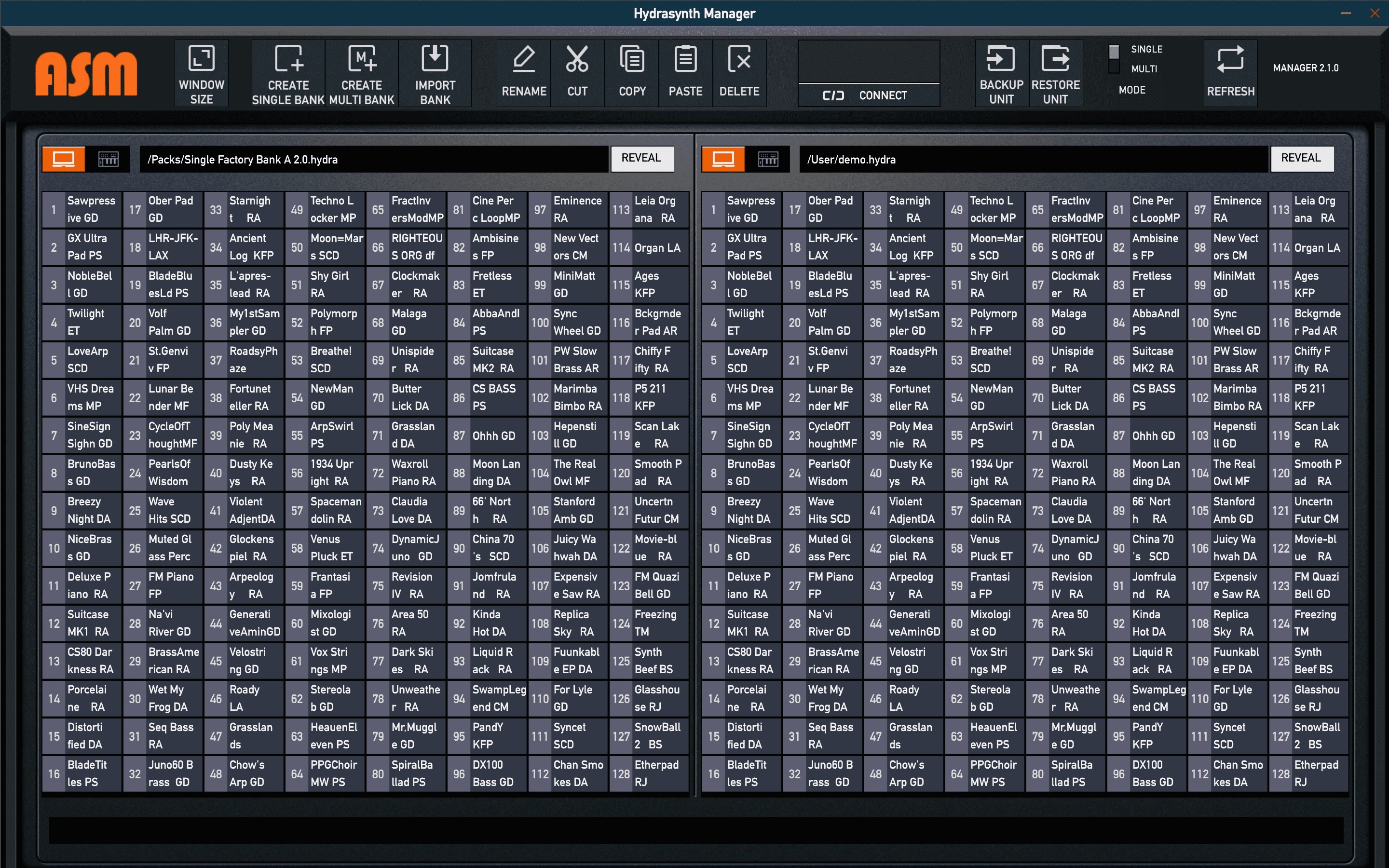The height and width of the screenshot is (868, 1389).
Task: Open the Restore Unit tool
Action: pos(1056,73)
